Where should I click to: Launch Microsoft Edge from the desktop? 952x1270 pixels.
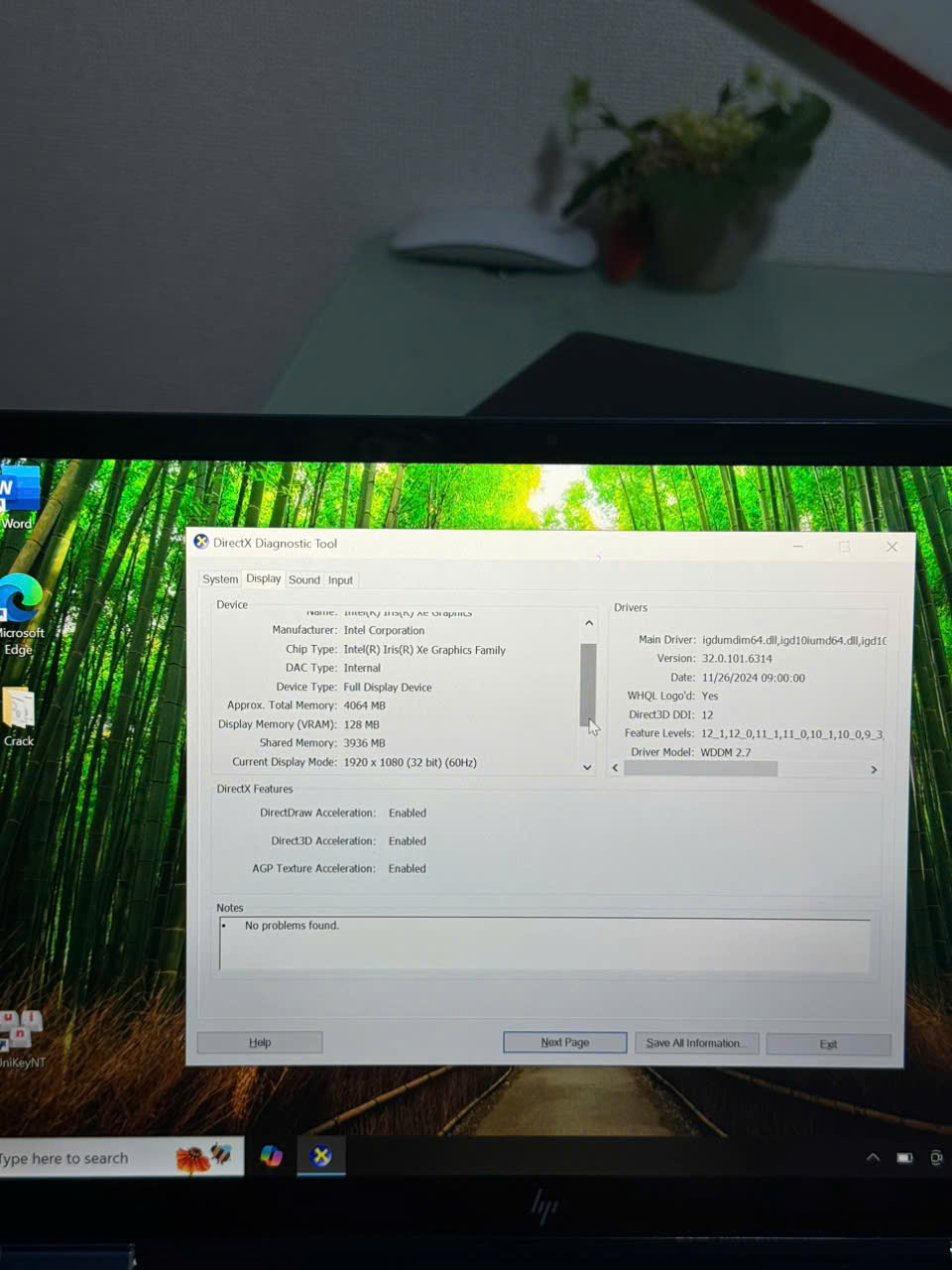click(x=20, y=615)
